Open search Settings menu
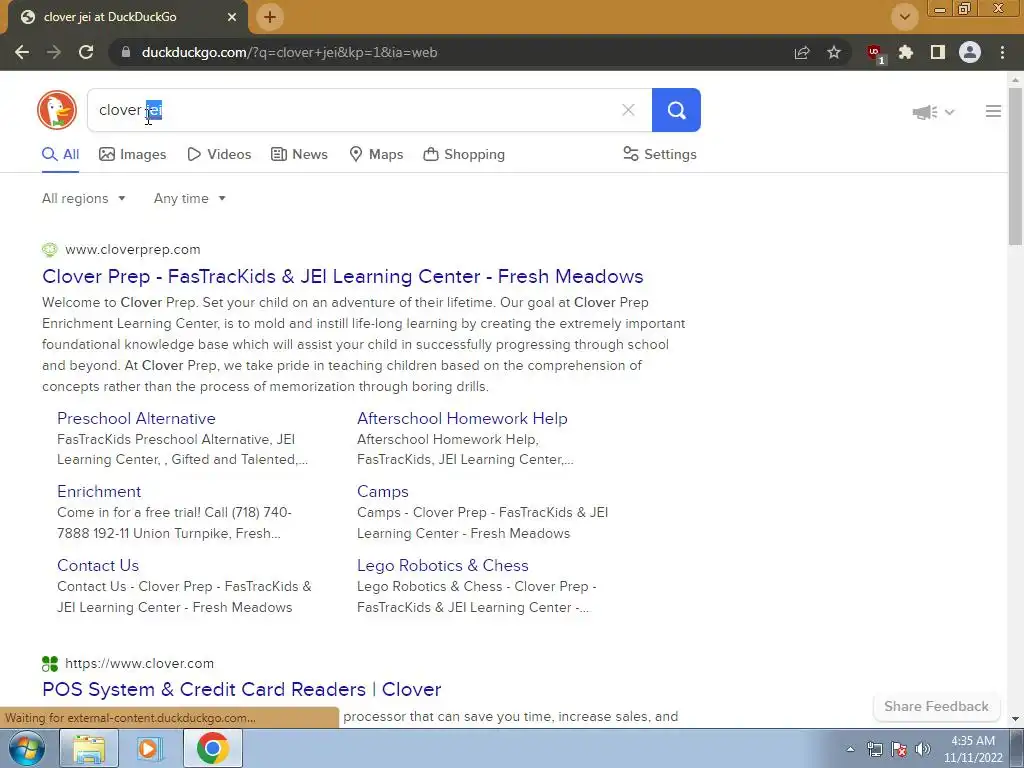The image size is (1024, 768). coord(660,155)
